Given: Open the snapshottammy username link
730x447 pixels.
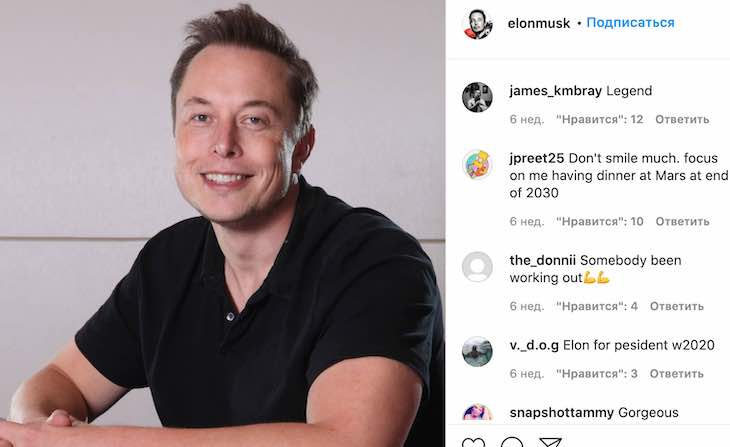Looking at the screenshot, I should click(561, 413).
